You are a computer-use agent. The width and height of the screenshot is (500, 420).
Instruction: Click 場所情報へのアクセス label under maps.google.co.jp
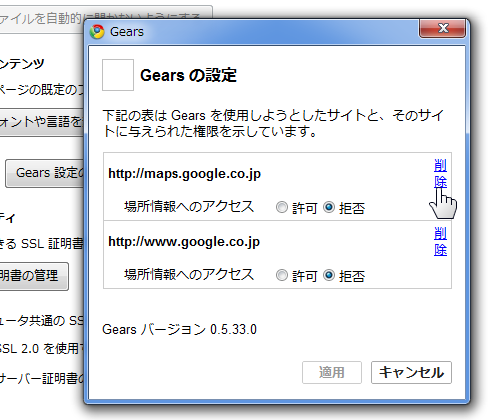[x=189, y=207]
